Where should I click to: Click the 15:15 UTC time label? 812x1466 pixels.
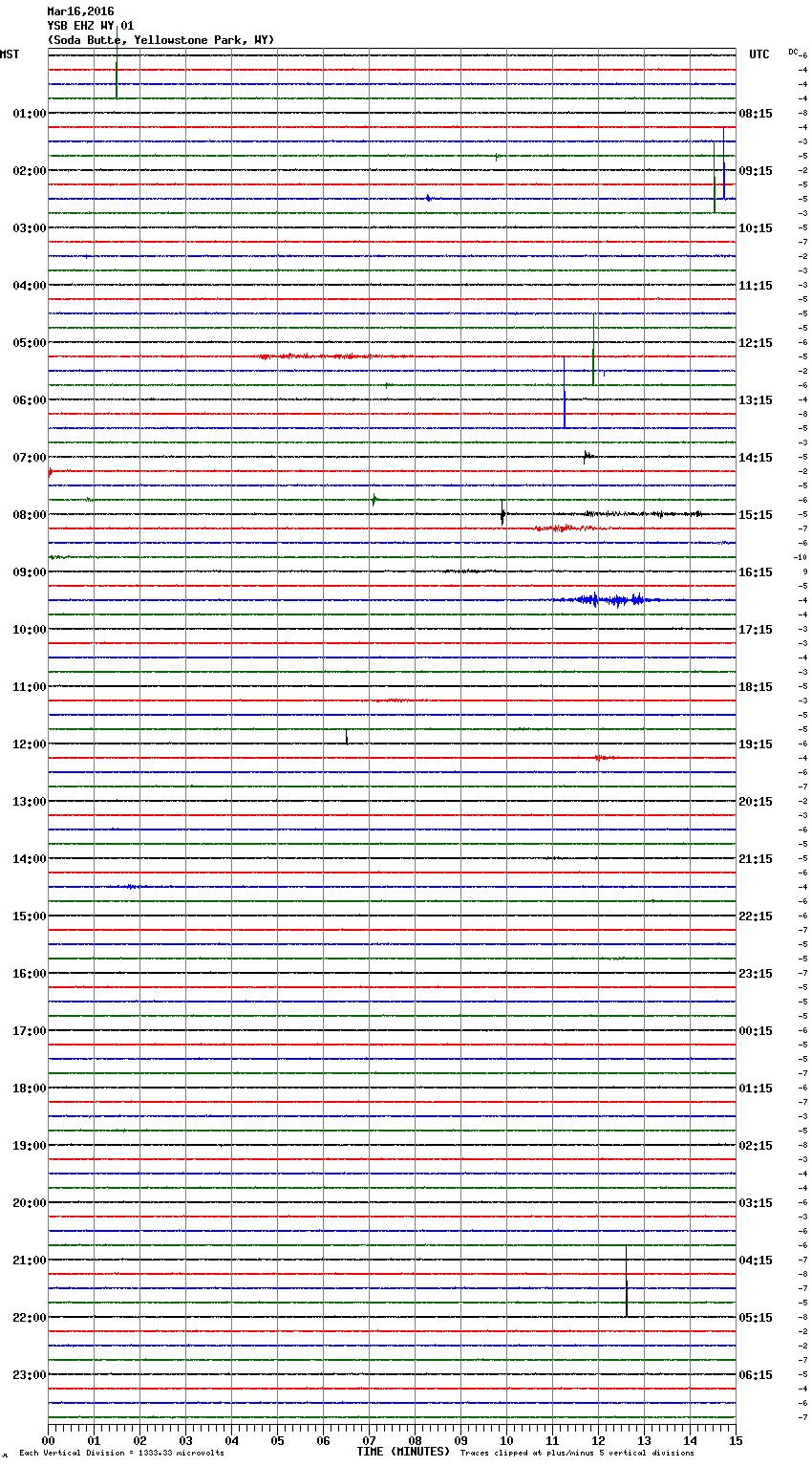click(x=756, y=515)
